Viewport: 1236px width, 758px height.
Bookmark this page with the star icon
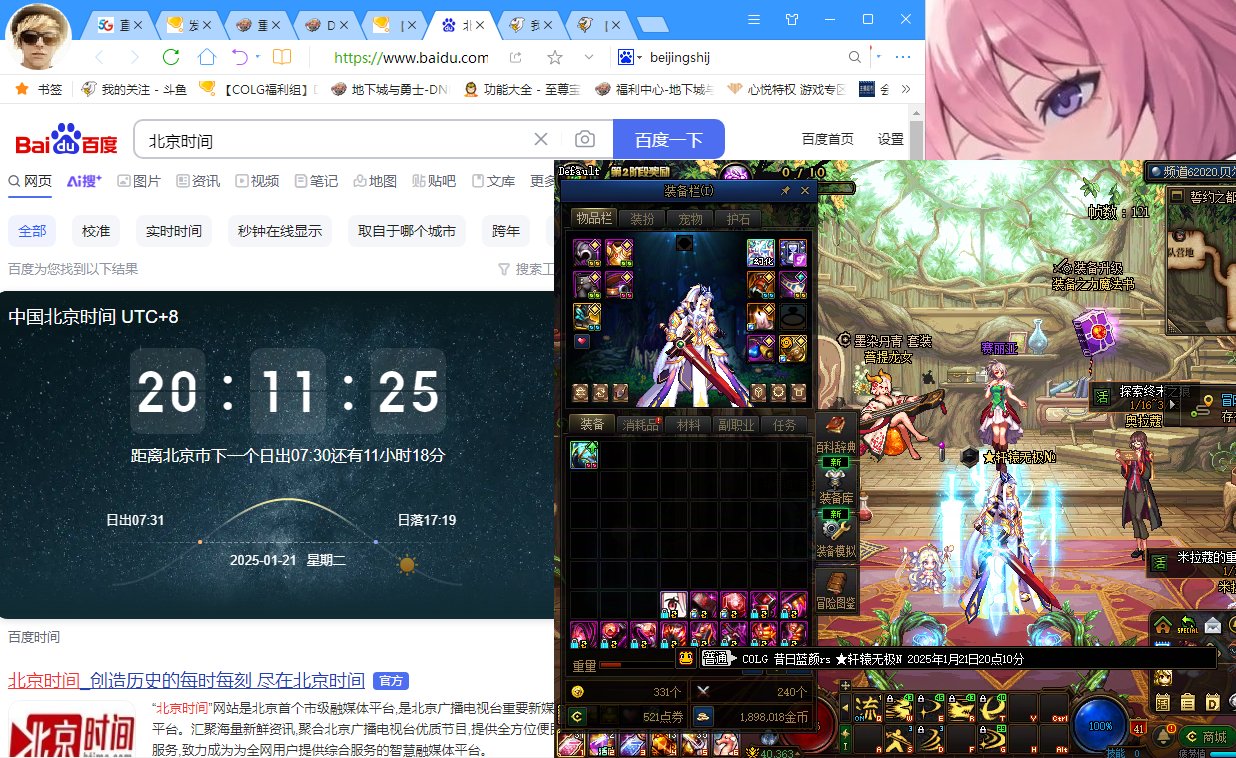coord(554,57)
